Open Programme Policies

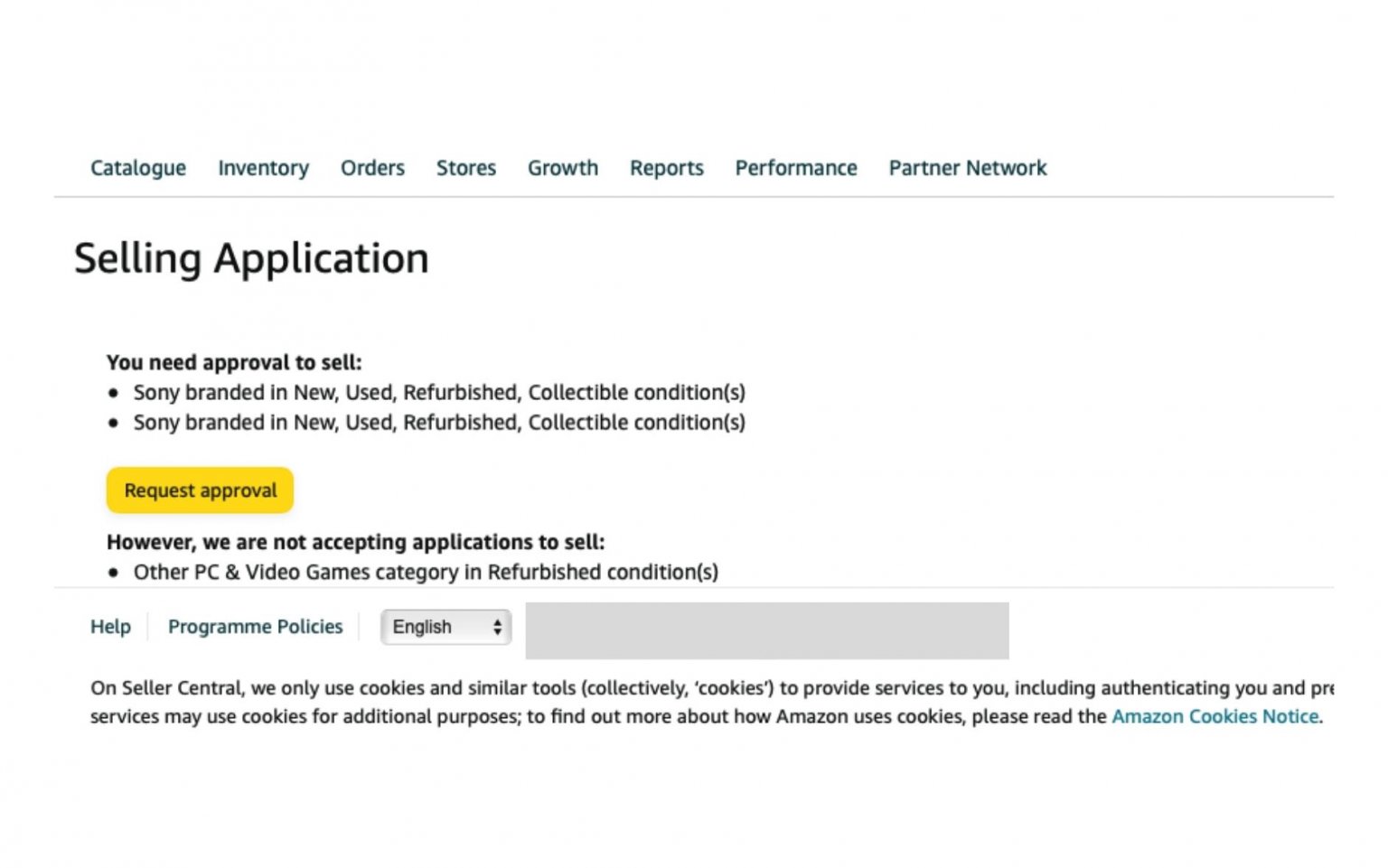coord(256,627)
